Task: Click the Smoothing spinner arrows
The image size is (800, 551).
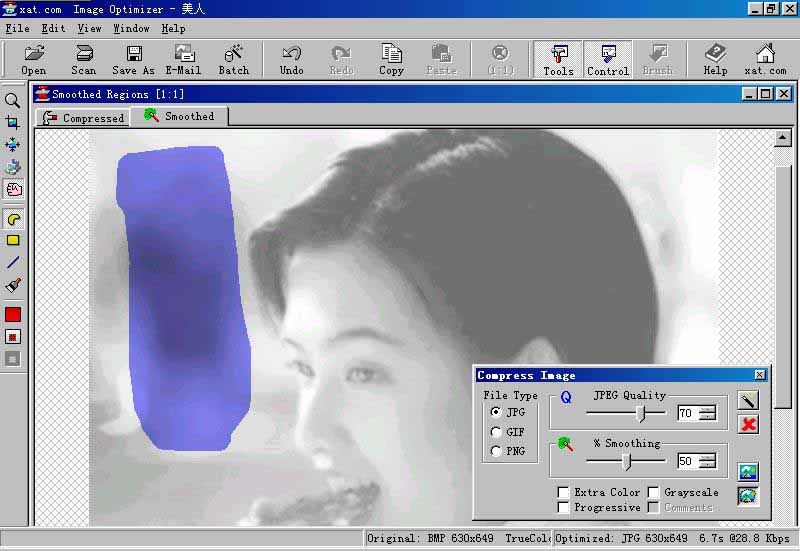Action: coord(707,461)
